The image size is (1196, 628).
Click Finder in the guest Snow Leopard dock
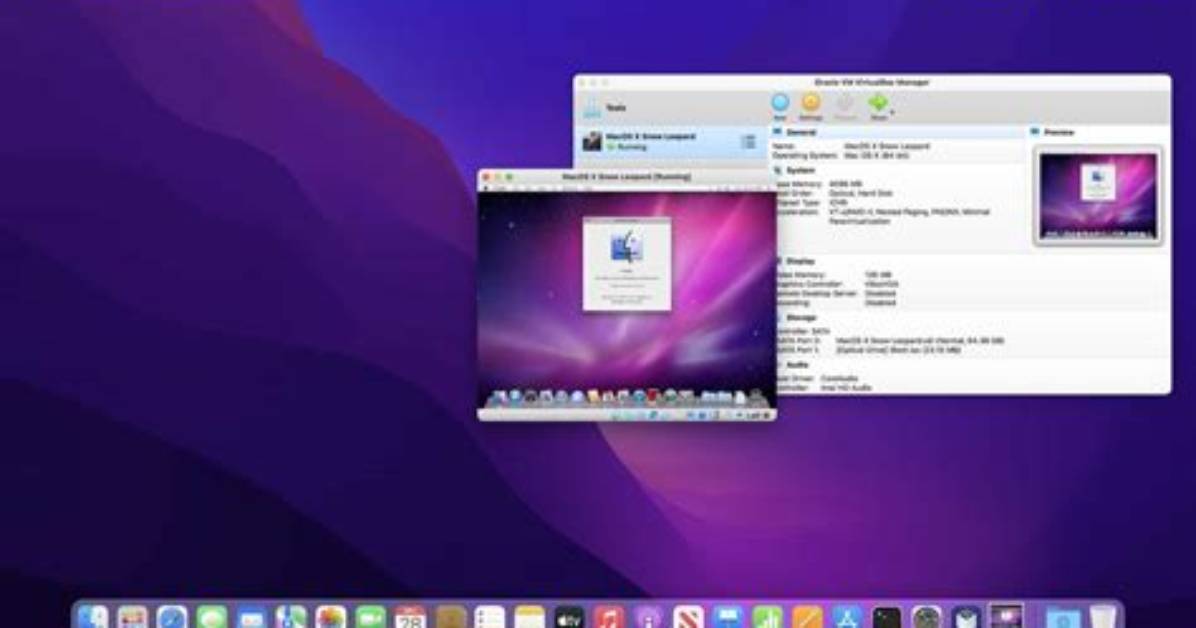(499, 398)
